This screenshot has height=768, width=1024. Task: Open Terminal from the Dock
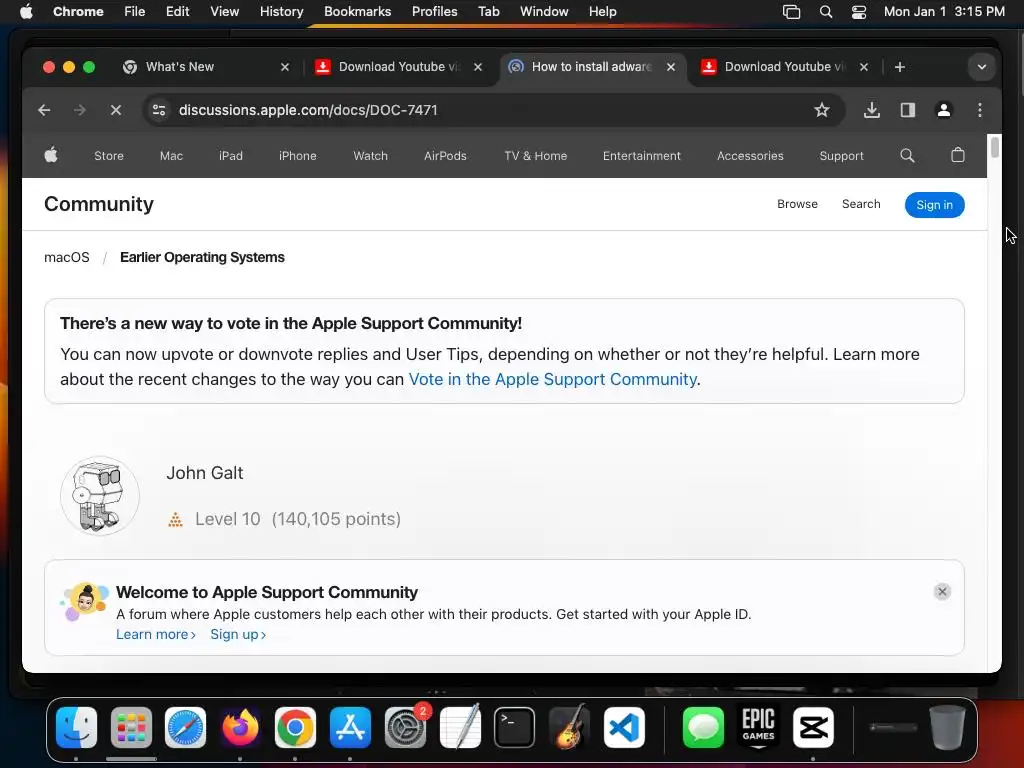pyautogui.click(x=514, y=728)
